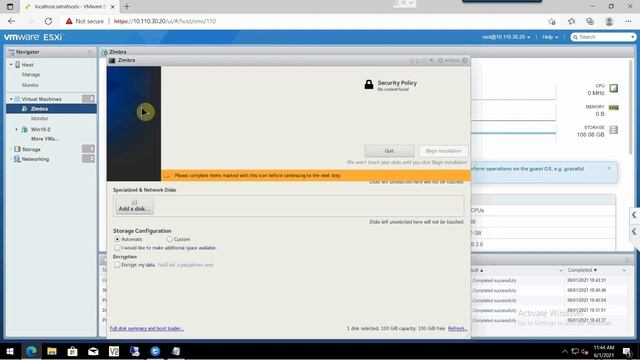Click the Networking globe icon in Navigator
Image resolution: width=640 pixels, height=360 pixels.
(x=17, y=159)
